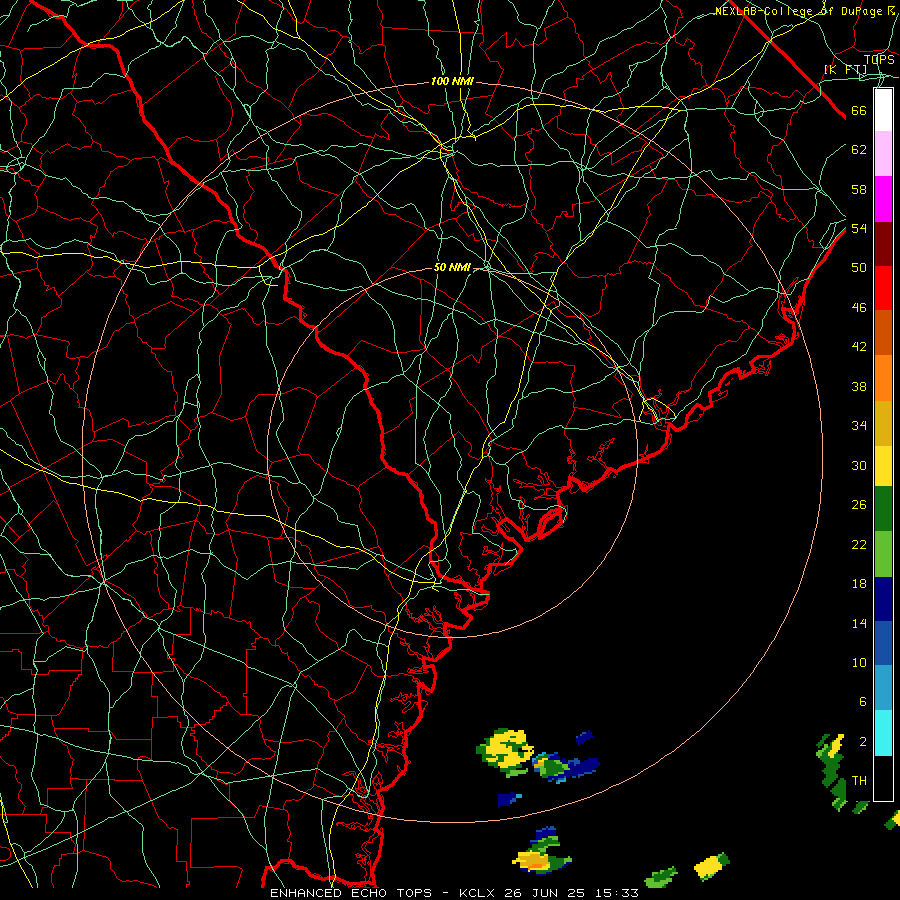This screenshot has height=900, width=900.
Task: Click the '22' scale value
Action: [859, 545]
